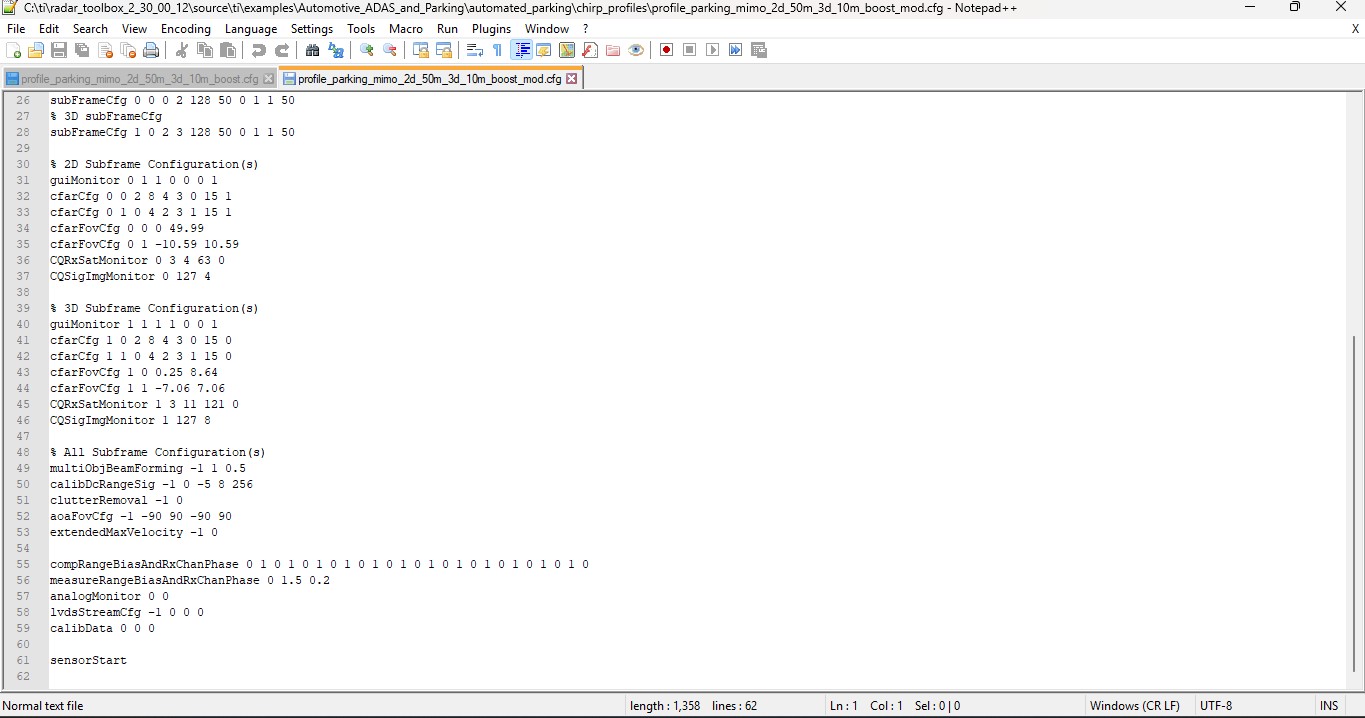Create a new document with New icon

(14, 50)
